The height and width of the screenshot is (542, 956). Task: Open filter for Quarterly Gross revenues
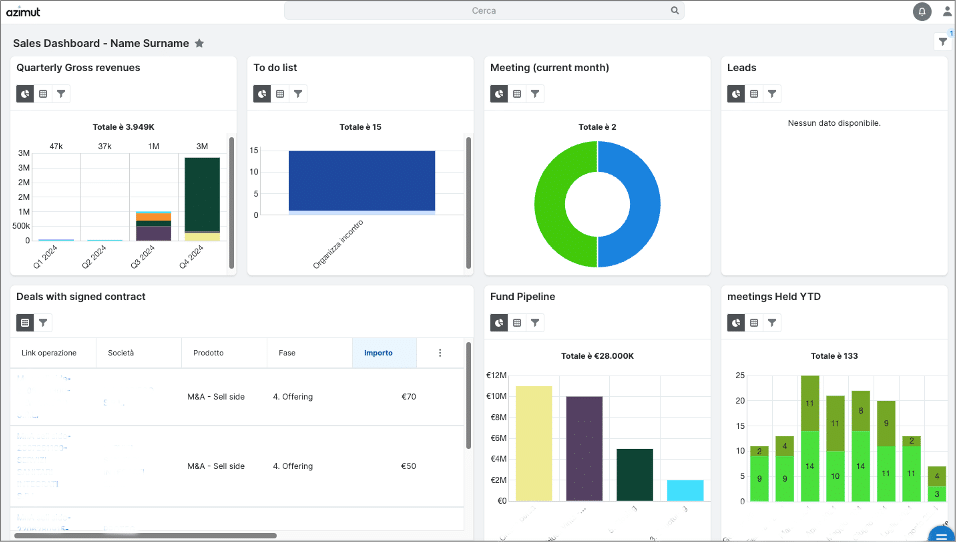[61, 94]
